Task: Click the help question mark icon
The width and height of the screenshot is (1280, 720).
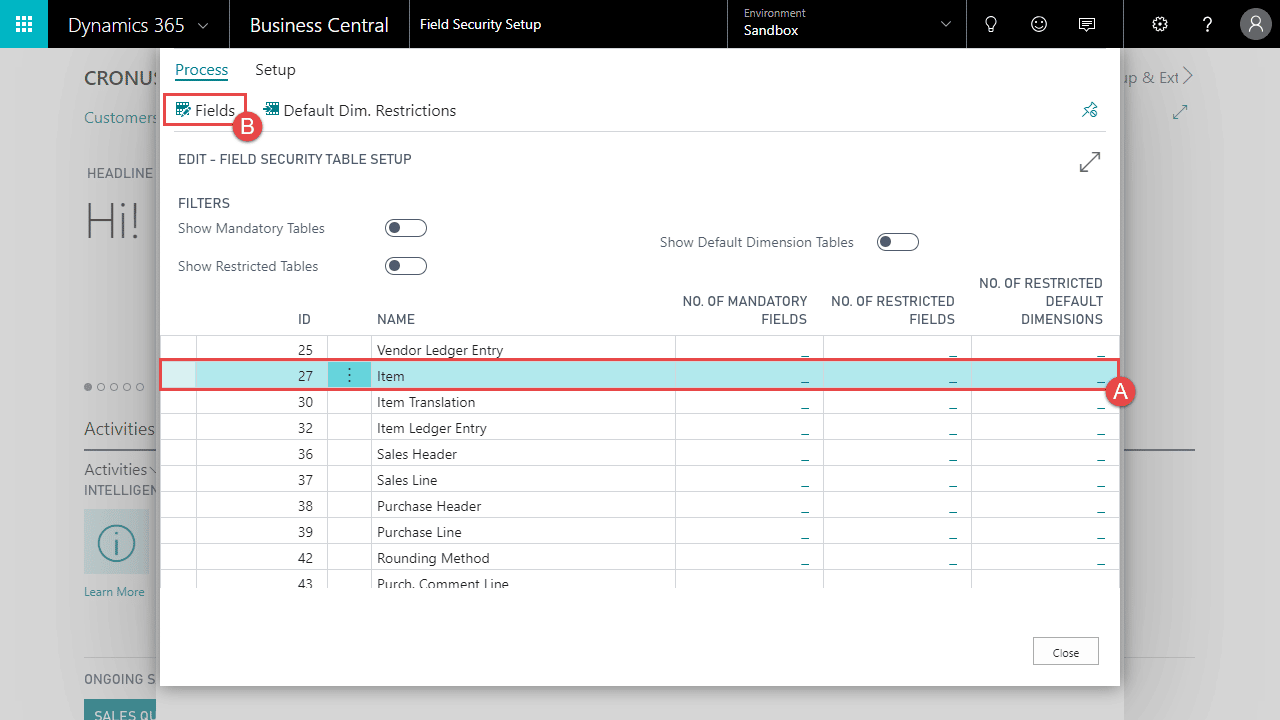Action: (x=1208, y=24)
